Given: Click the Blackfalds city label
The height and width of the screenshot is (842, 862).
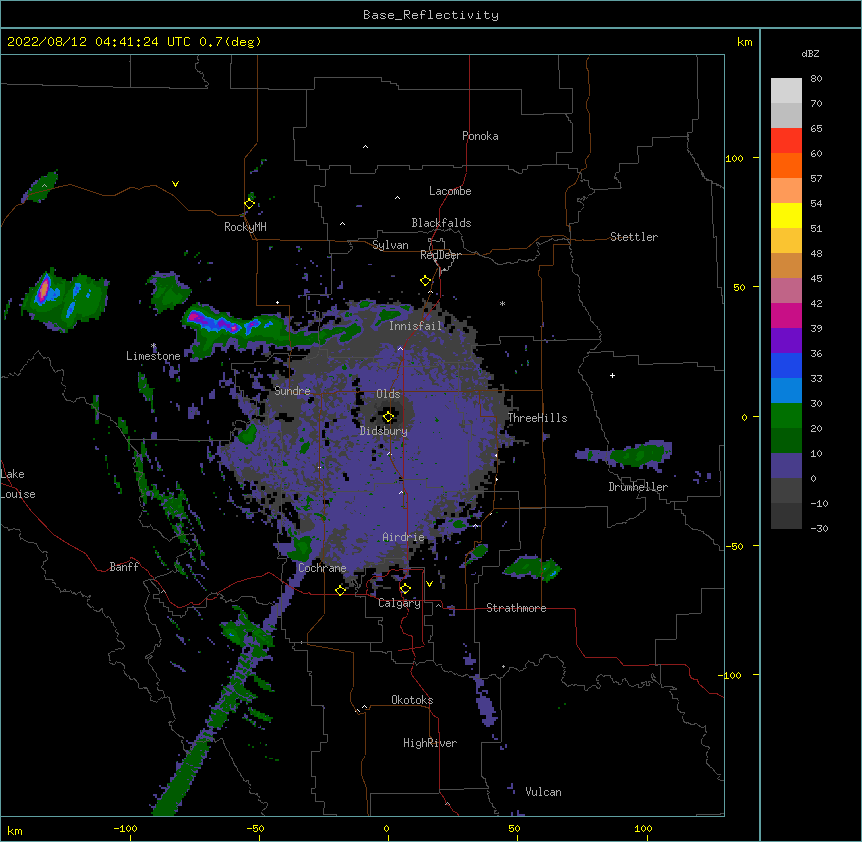Looking at the screenshot, I should [441, 223].
